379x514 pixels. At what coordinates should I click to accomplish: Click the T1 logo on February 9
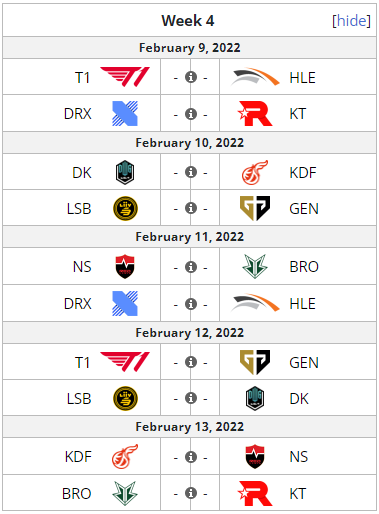(125, 77)
